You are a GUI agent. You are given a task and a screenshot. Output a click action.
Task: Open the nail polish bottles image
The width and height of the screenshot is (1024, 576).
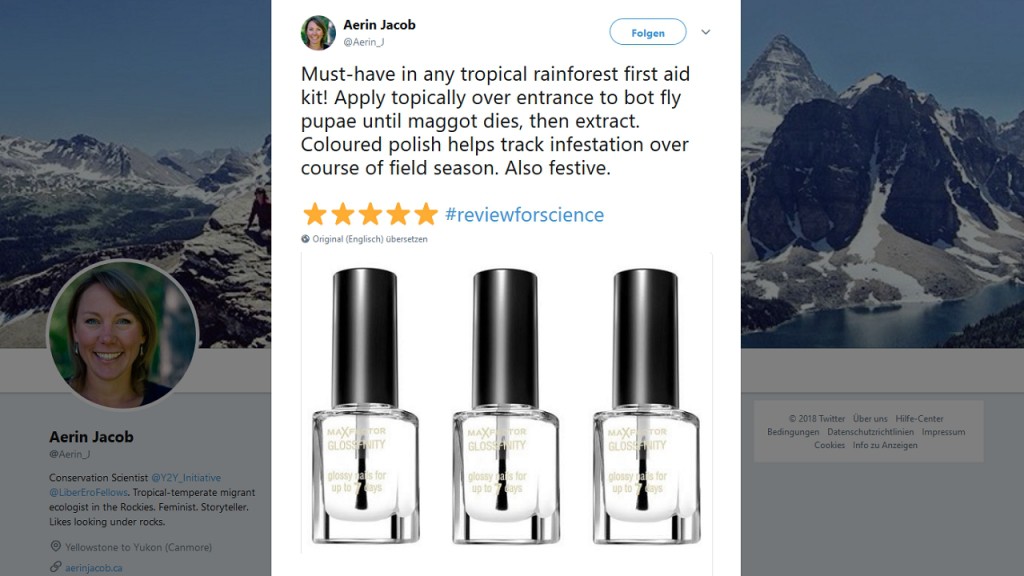click(506, 404)
